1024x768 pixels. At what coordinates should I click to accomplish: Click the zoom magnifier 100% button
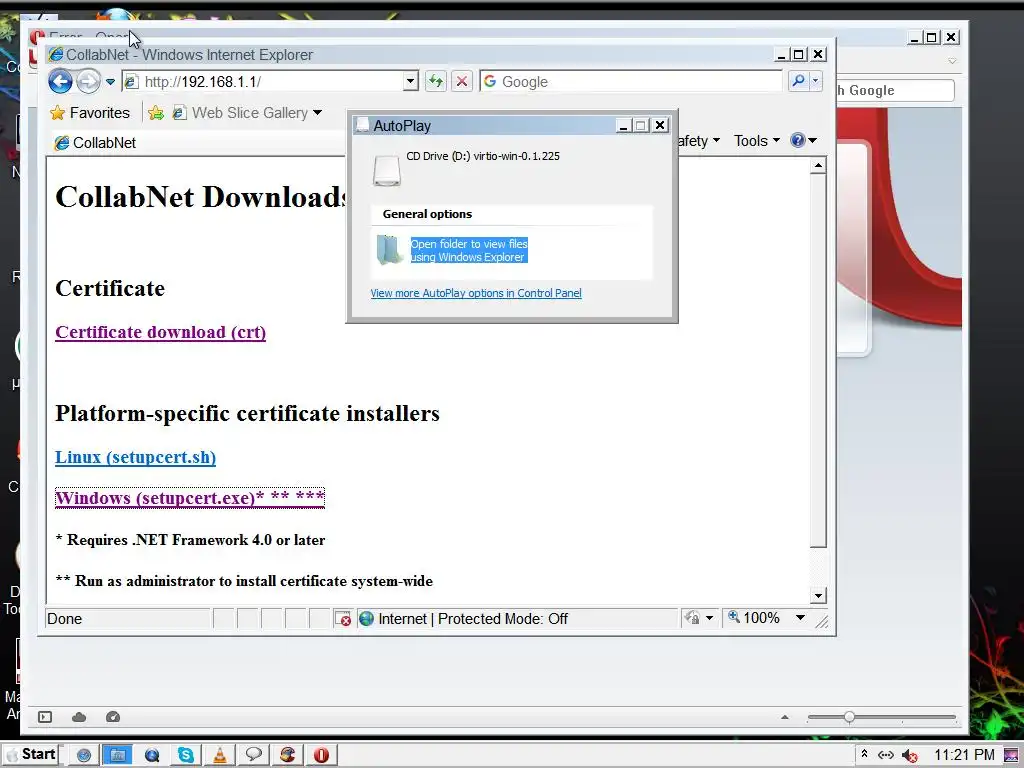point(754,618)
